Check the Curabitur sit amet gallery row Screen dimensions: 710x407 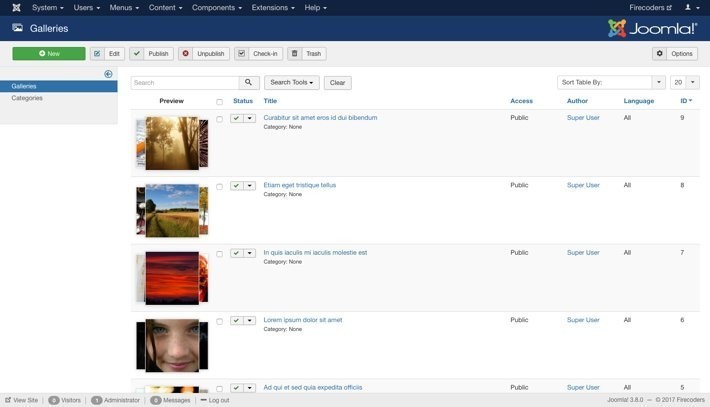coord(220,119)
